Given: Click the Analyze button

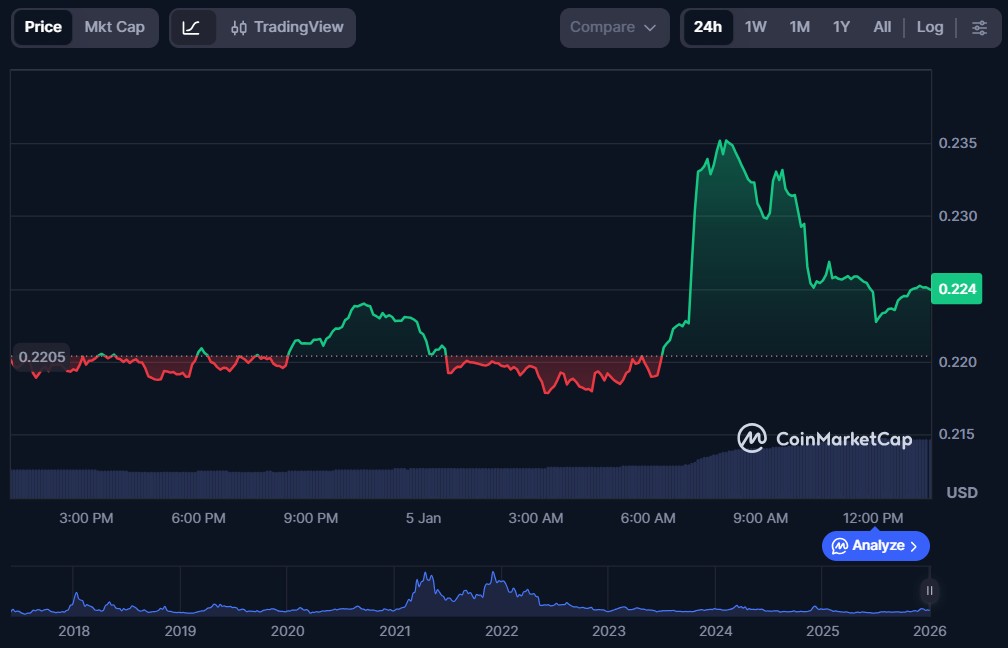Looking at the screenshot, I should pyautogui.click(x=875, y=545).
